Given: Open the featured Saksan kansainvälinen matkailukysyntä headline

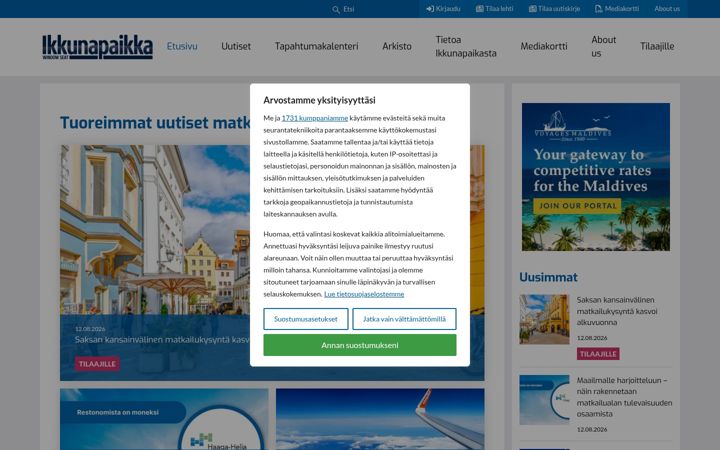Looking at the screenshot, I should [x=163, y=340].
